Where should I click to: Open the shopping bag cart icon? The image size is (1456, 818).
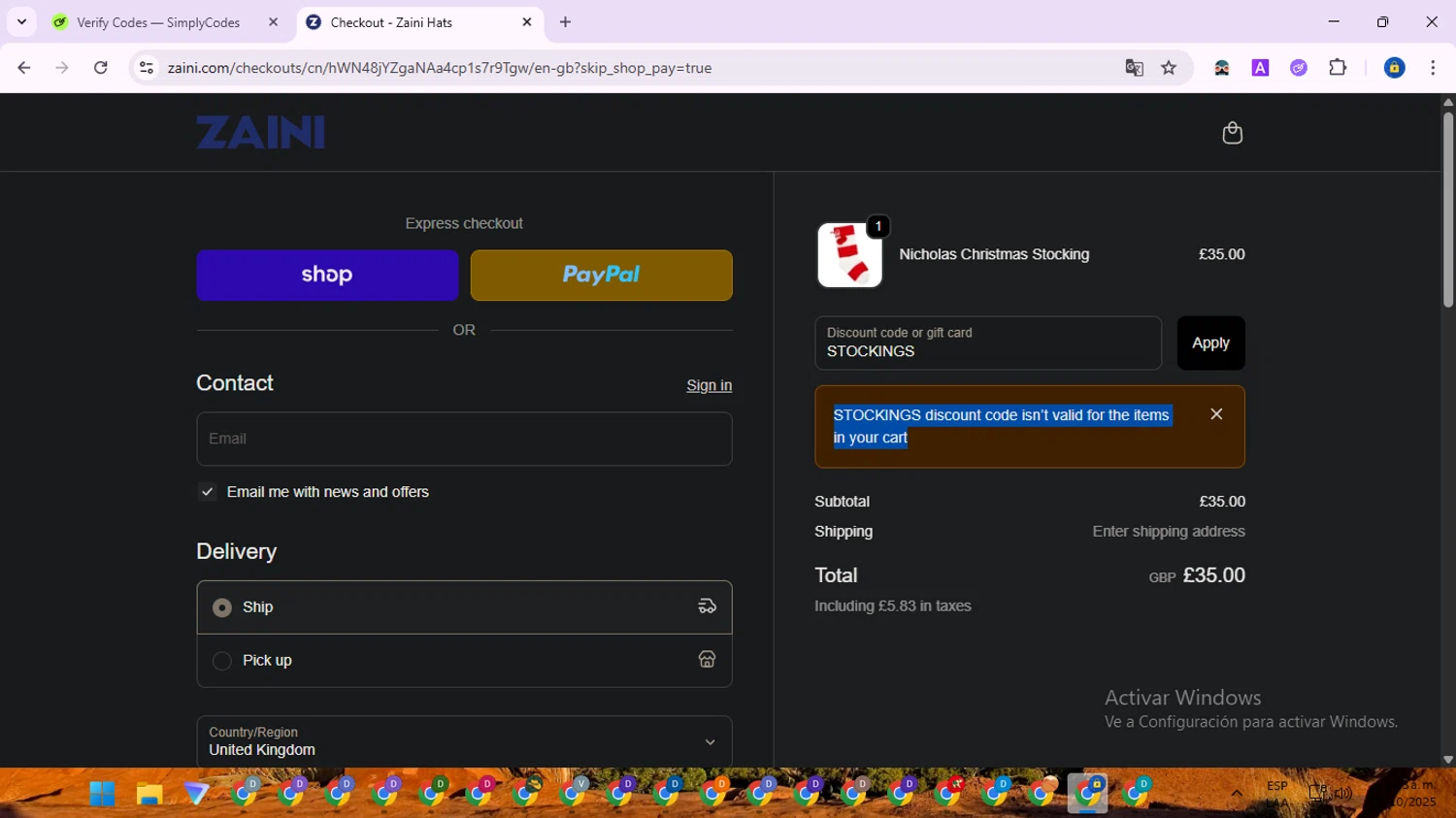pos(1232,133)
